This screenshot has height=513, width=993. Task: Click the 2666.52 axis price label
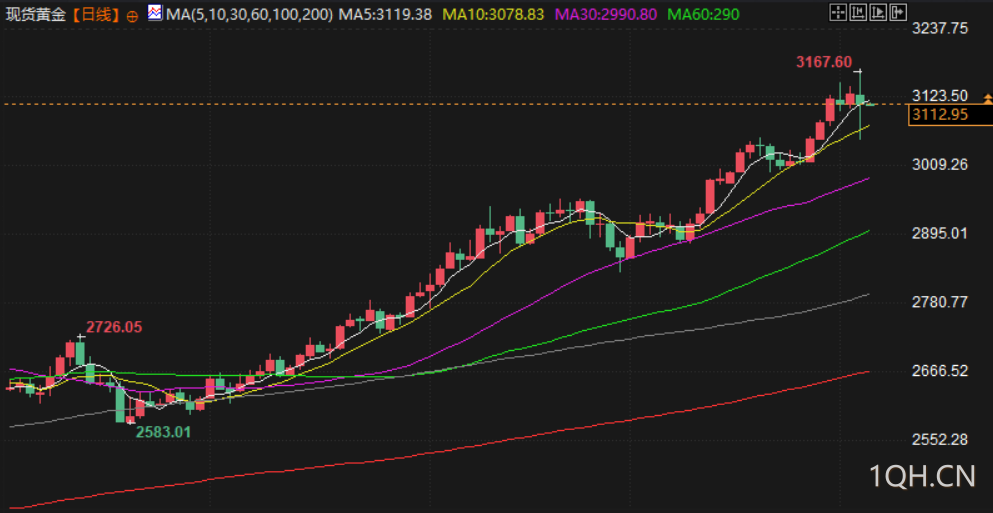tap(940, 370)
